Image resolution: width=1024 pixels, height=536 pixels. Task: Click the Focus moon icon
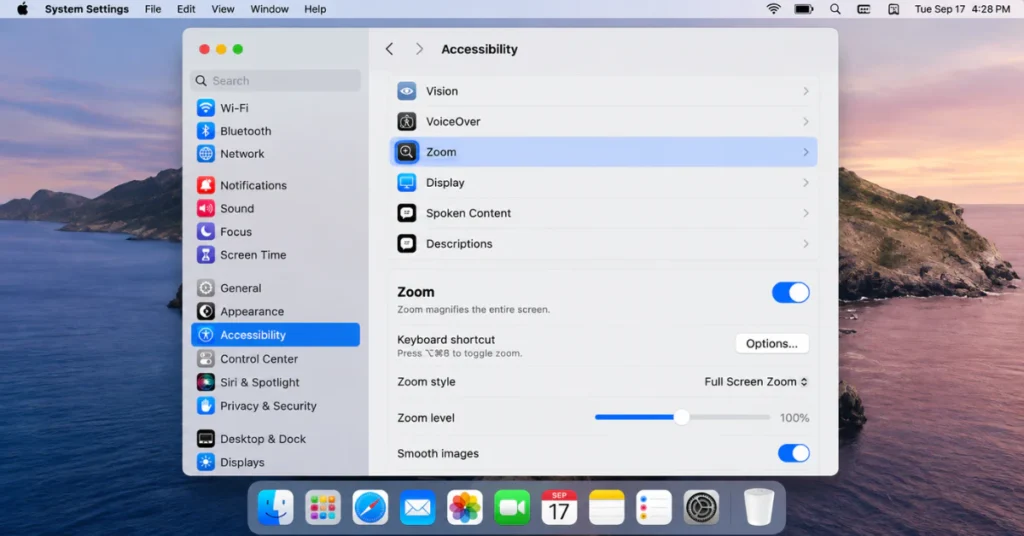pyautogui.click(x=206, y=231)
